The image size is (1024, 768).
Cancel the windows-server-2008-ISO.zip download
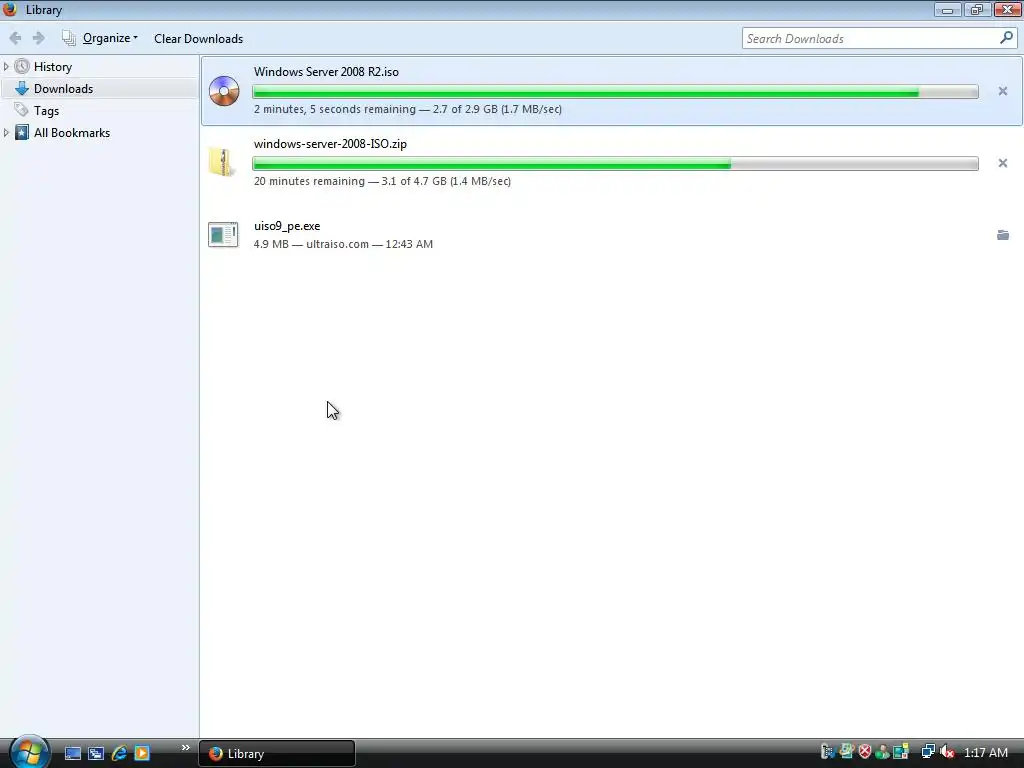coord(1002,163)
